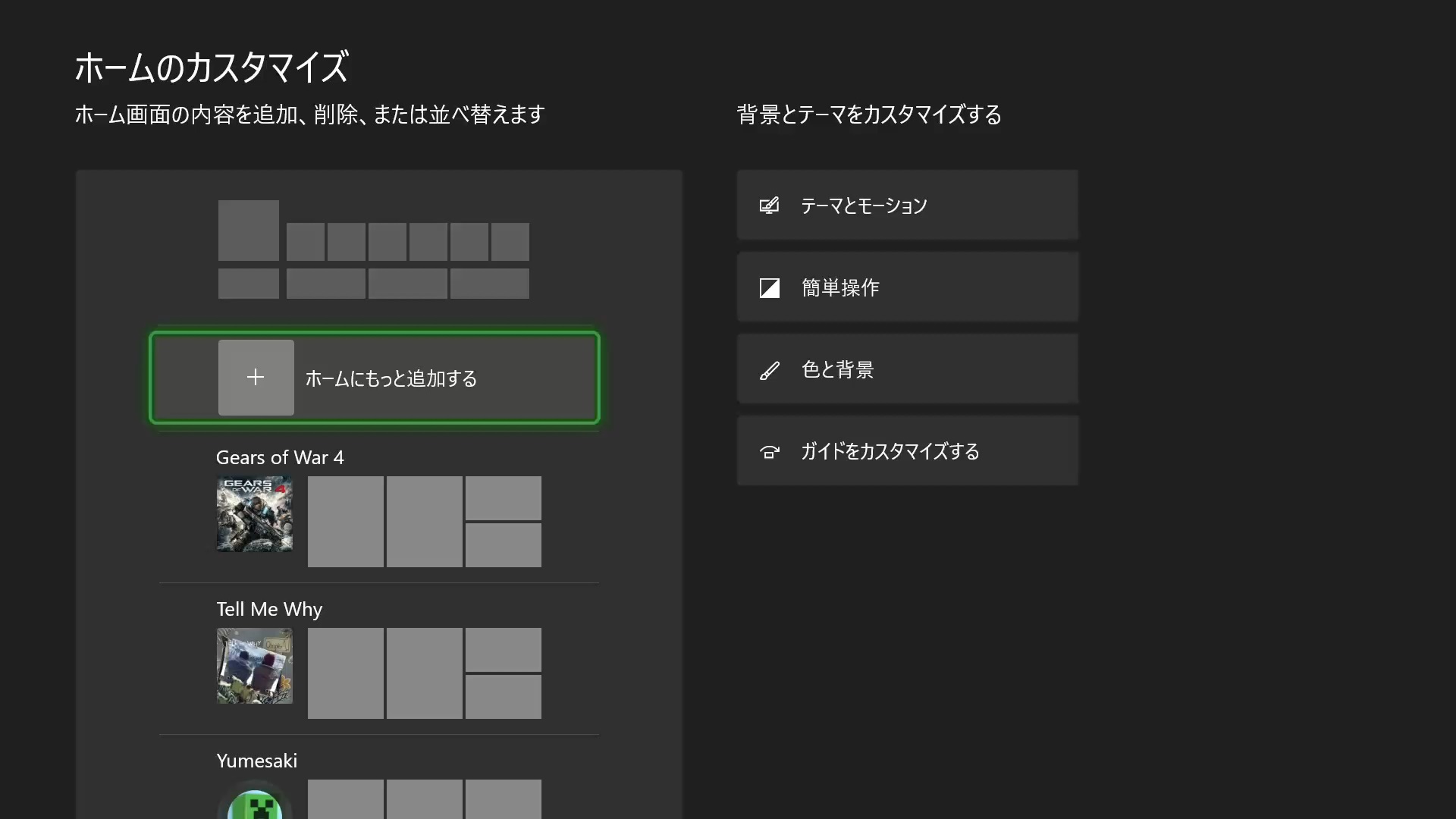Click bottom-right wide tile in Home layout preview
This screenshot has width=1456, height=819.
point(490,284)
